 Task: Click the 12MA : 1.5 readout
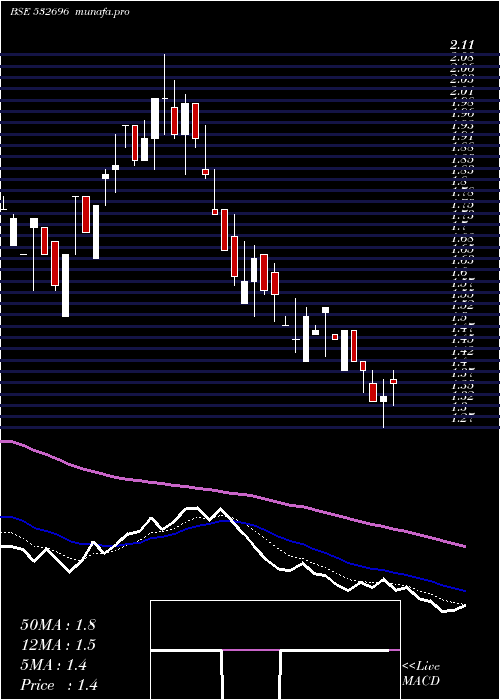(x=58, y=645)
